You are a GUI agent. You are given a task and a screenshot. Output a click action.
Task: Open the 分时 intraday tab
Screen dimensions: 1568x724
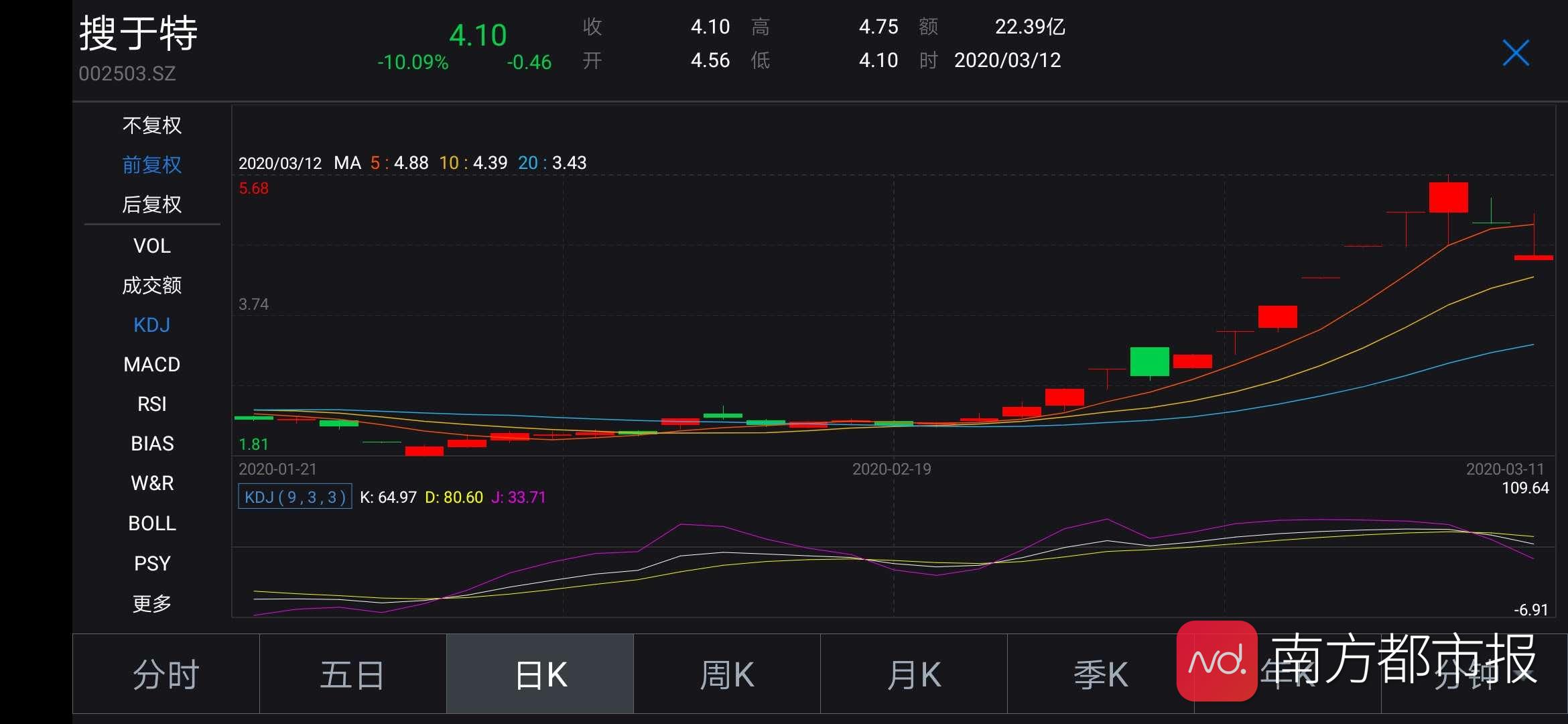click(x=166, y=674)
